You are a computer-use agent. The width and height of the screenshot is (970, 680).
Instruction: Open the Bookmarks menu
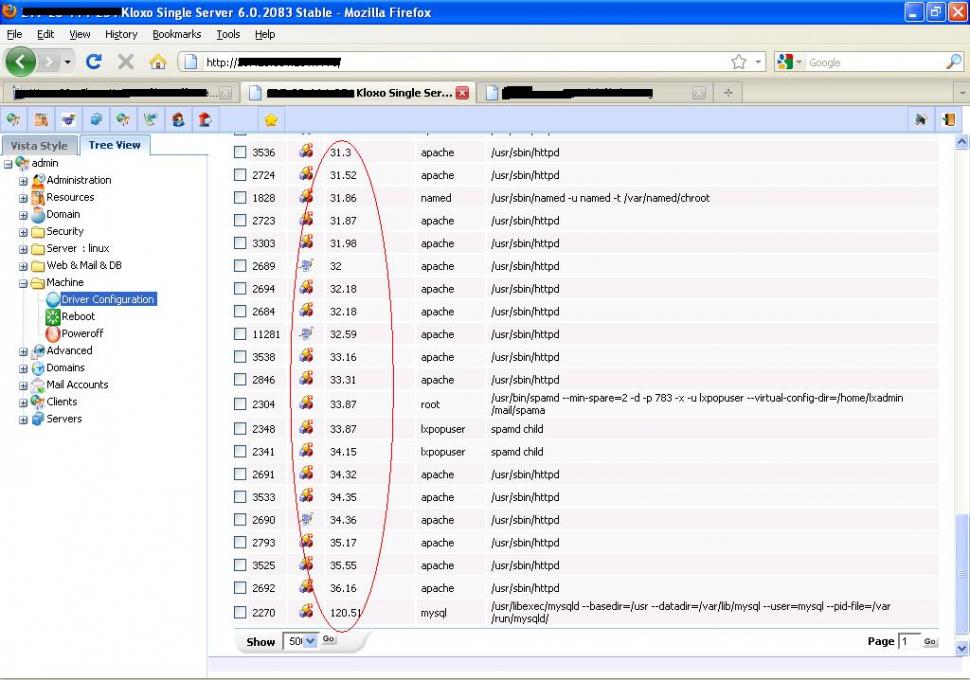point(176,34)
